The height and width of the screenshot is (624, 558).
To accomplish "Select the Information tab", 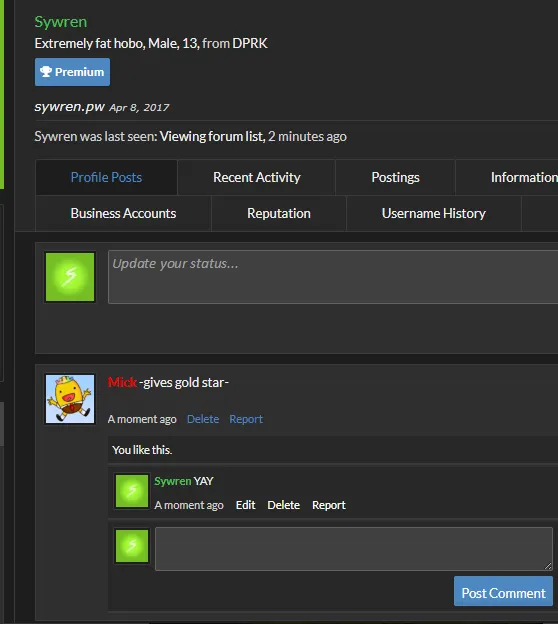I will (524, 177).
